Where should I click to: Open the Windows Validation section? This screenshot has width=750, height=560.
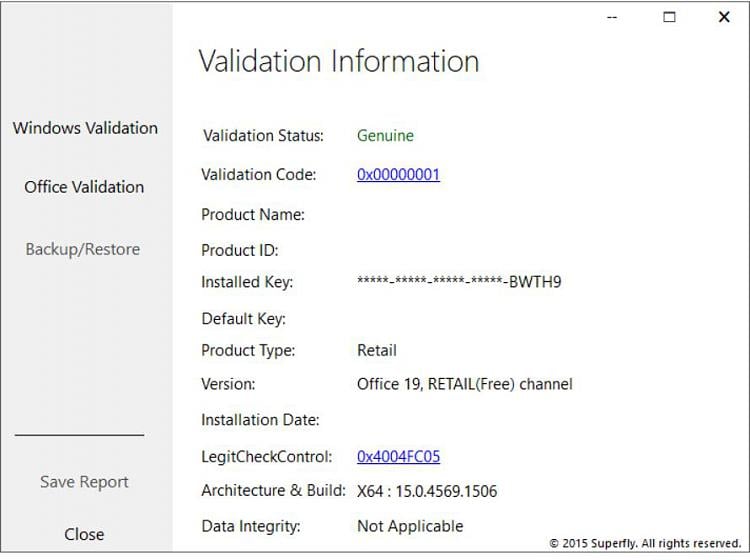85,128
